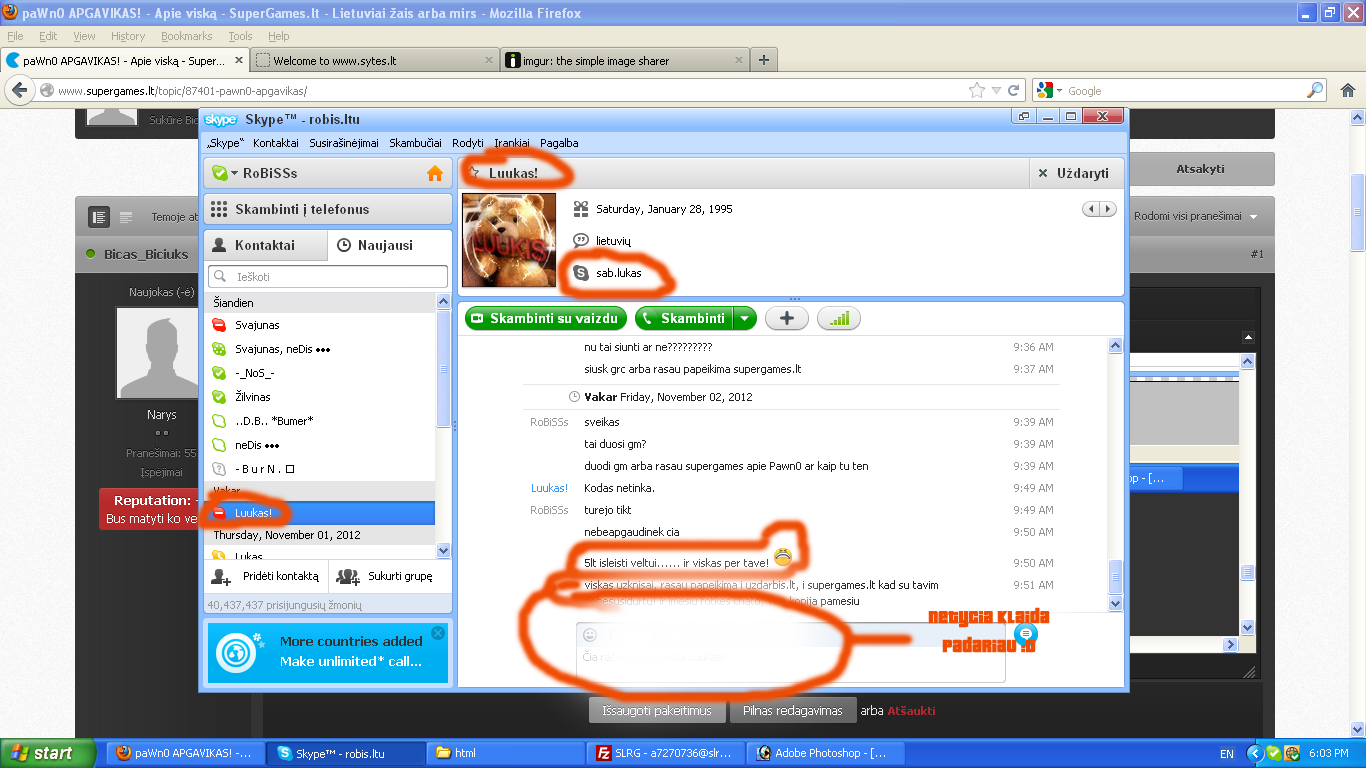Screen dimensions: 1366x768
Task: Close the Skype promo banner
Action: (437, 633)
